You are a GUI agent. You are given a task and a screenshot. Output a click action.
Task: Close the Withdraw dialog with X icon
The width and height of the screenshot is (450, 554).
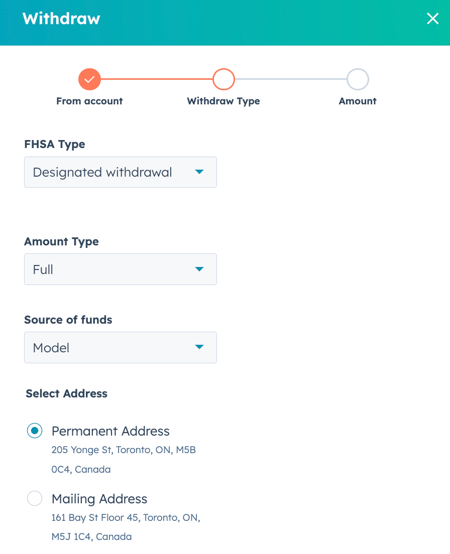coord(432,19)
